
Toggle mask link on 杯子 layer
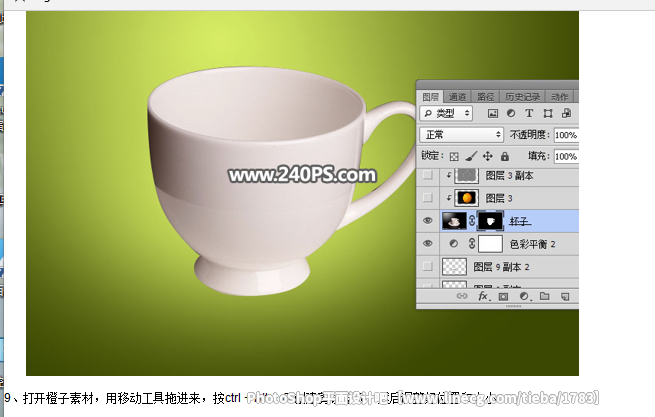(x=472, y=221)
